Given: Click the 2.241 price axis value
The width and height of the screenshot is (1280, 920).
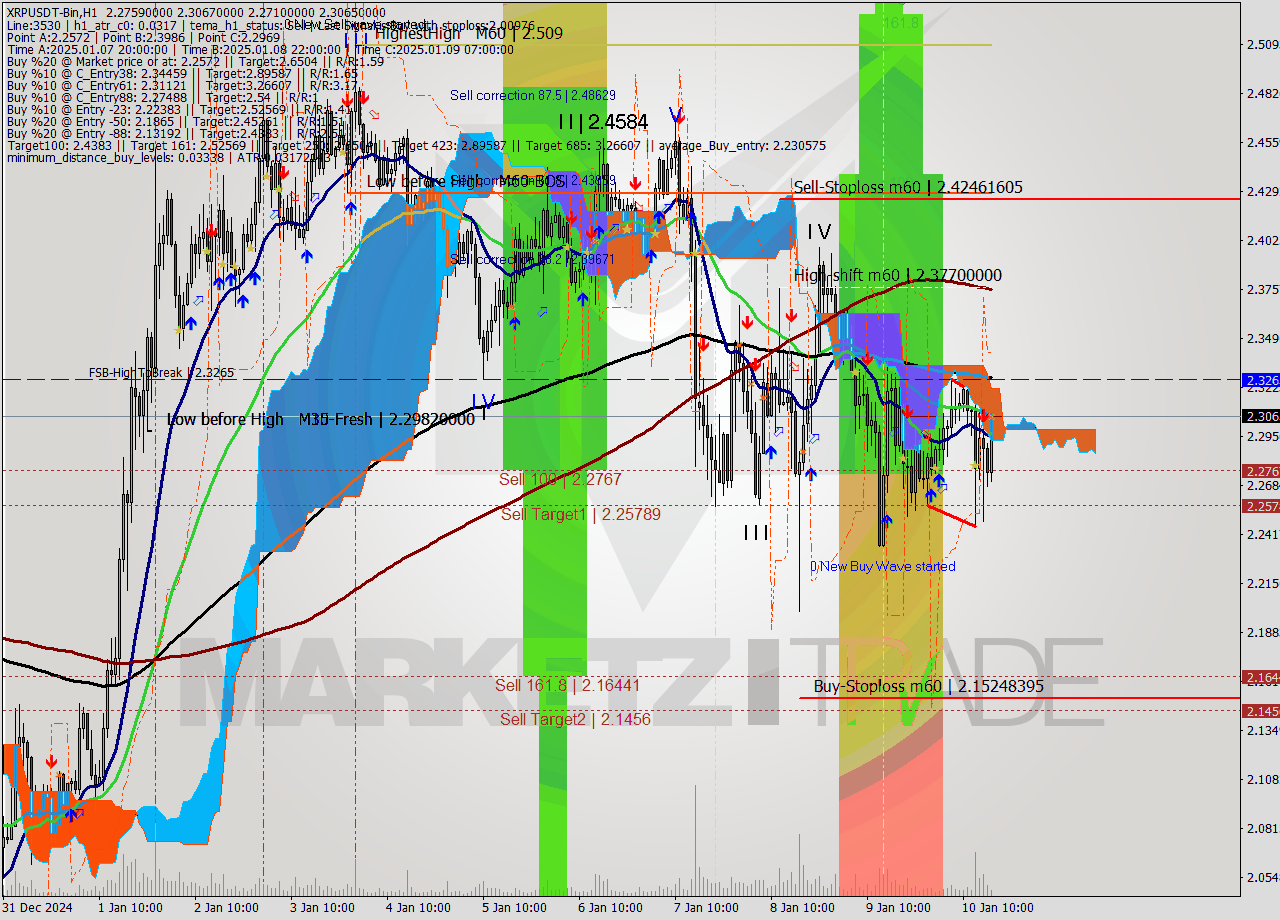Looking at the screenshot, I should pos(1261,534).
